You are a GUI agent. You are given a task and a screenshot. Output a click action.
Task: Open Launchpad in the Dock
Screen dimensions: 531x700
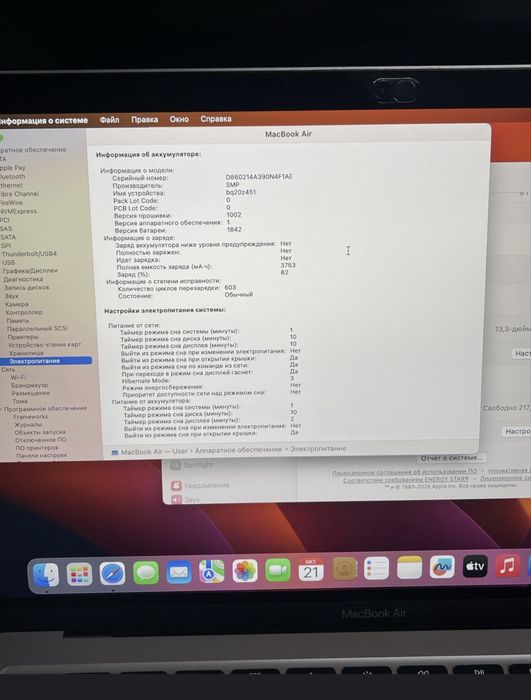coord(79,574)
